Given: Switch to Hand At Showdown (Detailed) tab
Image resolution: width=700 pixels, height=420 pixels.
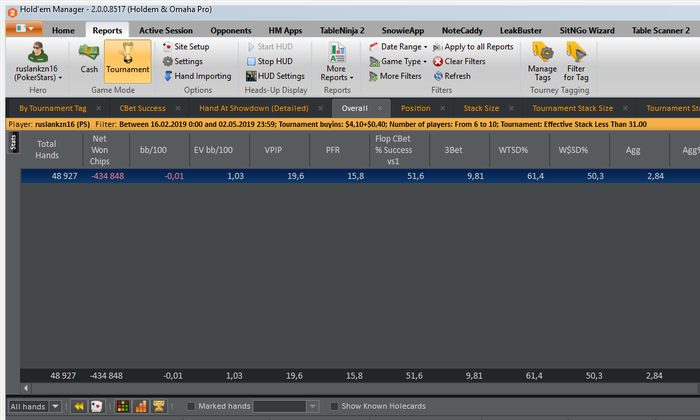Looking at the screenshot, I should (x=254, y=108).
